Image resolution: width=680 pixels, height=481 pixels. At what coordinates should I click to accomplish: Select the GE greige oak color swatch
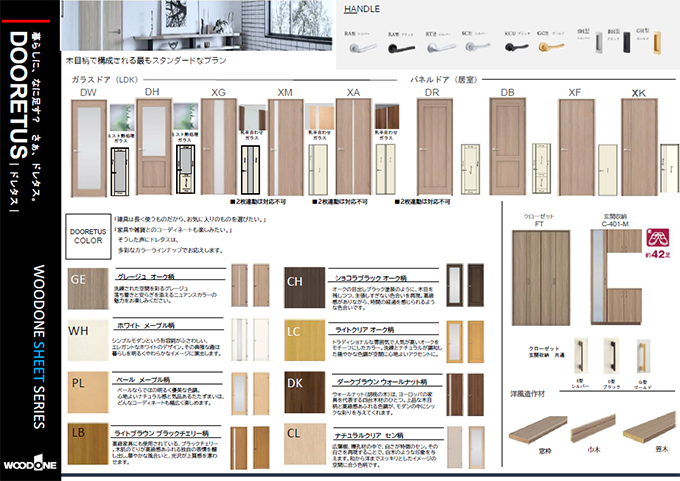point(88,288)
